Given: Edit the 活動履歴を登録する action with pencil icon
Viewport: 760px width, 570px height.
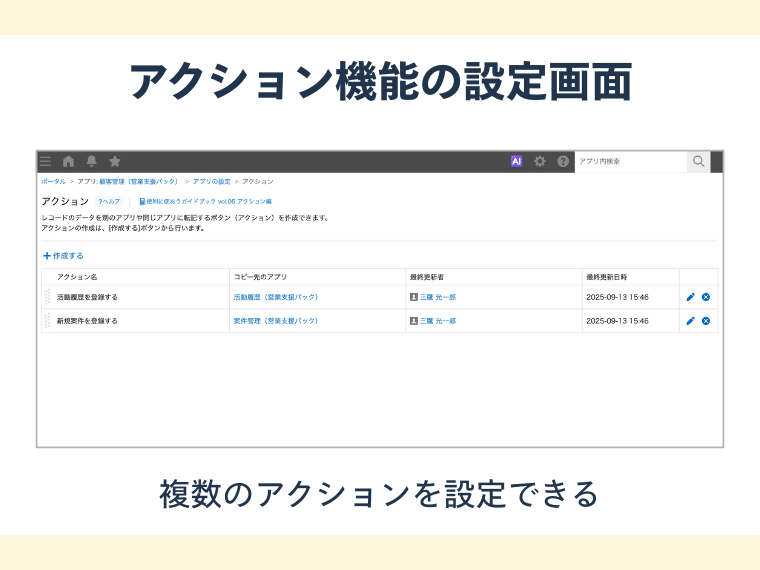Looking at the screenshot, I should (x=690, y=297).
